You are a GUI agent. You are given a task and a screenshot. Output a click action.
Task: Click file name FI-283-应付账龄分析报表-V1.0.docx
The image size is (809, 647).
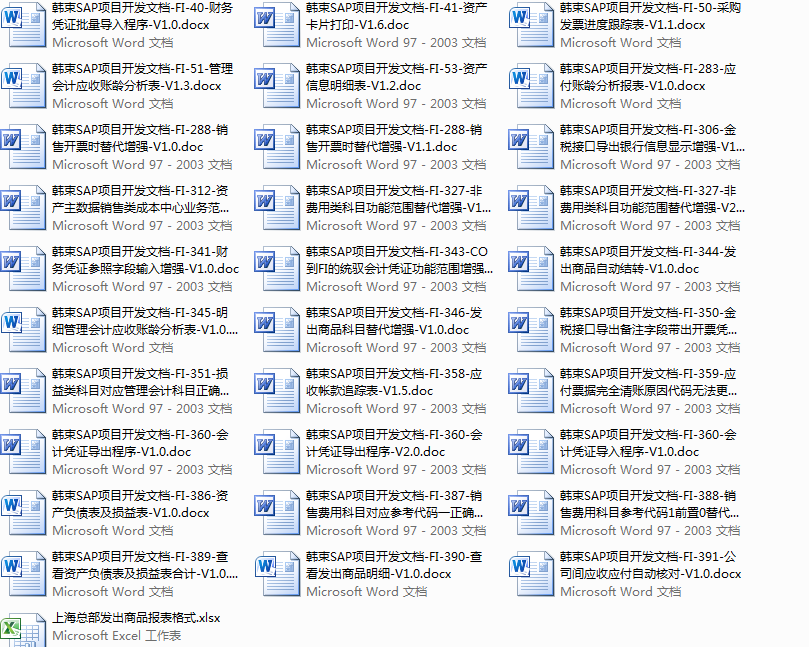tap(648, 77)
